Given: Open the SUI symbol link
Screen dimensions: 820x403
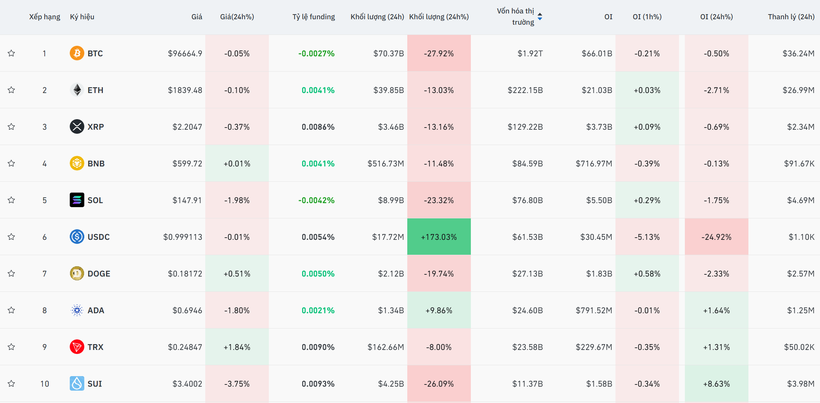Looking at the screenshot, I should point(94,383).
